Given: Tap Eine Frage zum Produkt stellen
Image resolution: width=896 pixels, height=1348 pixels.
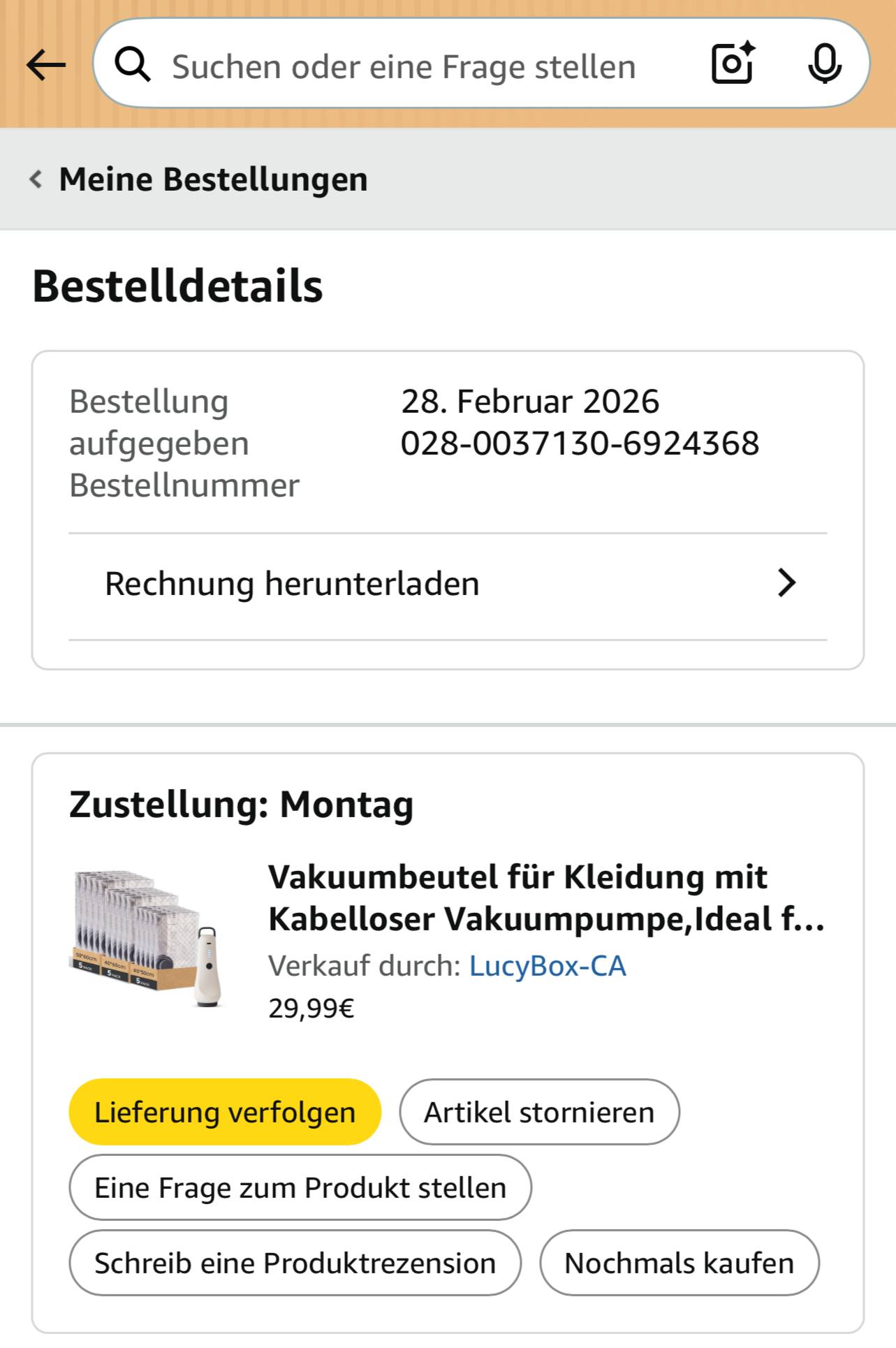Looking at the screenshot, I should tap(300, 1188).
